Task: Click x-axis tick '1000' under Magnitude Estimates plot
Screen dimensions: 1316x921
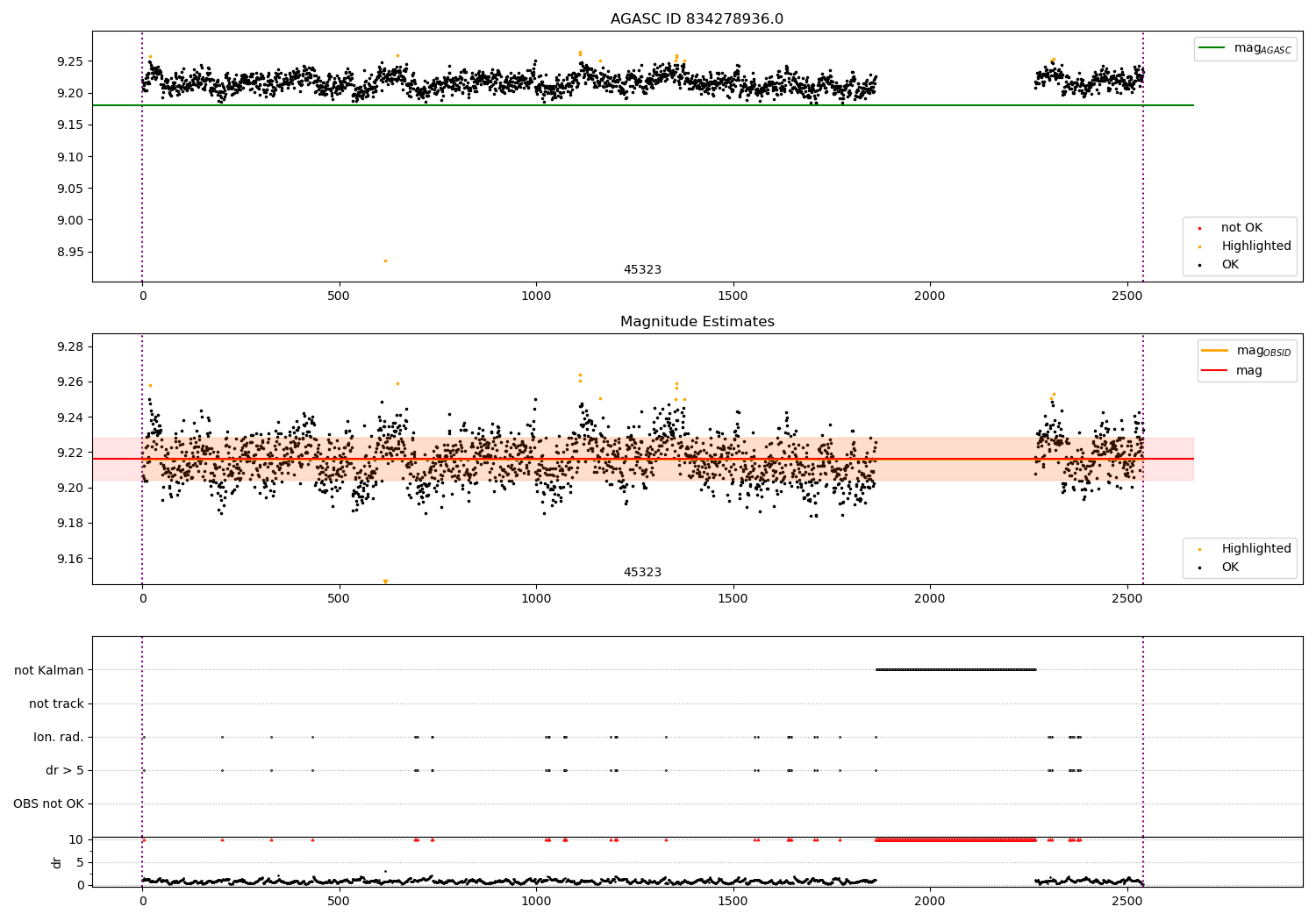Action: [535, 598]
